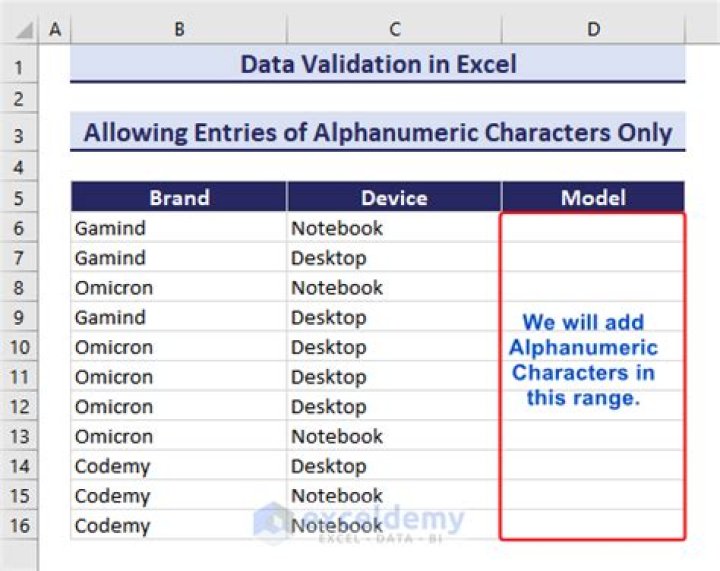Image resolution: width=720 pixels, height=571 pixels.
Task: Click the empty Model cell in row 6
Action: tap(593, 228)
